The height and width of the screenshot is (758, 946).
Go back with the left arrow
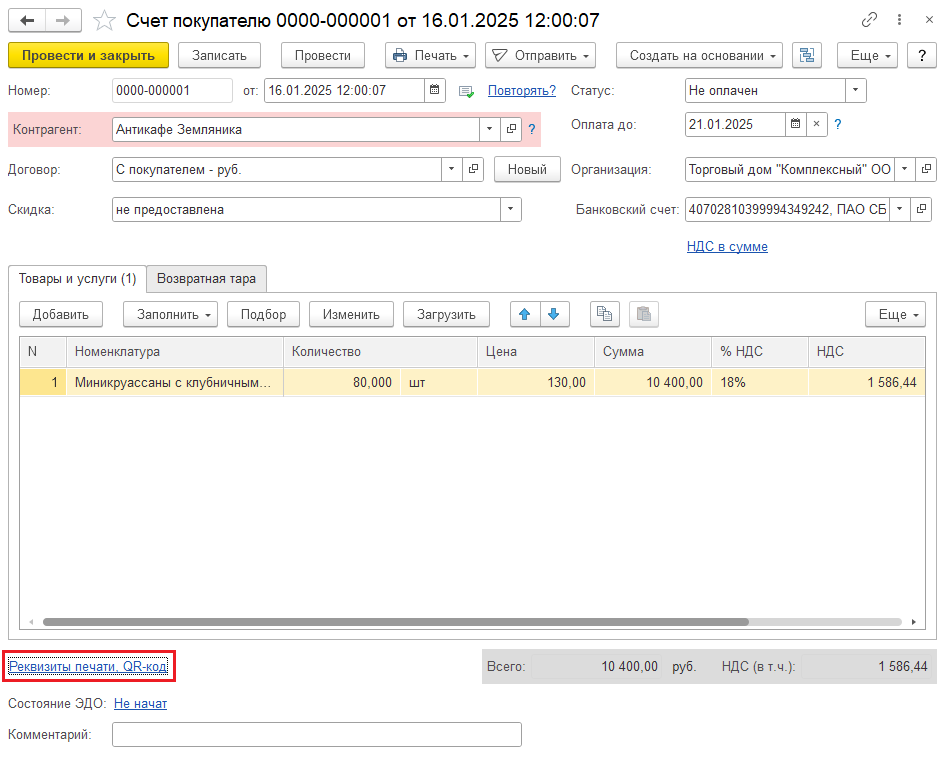pyautogui.click(x=27, y=21)
